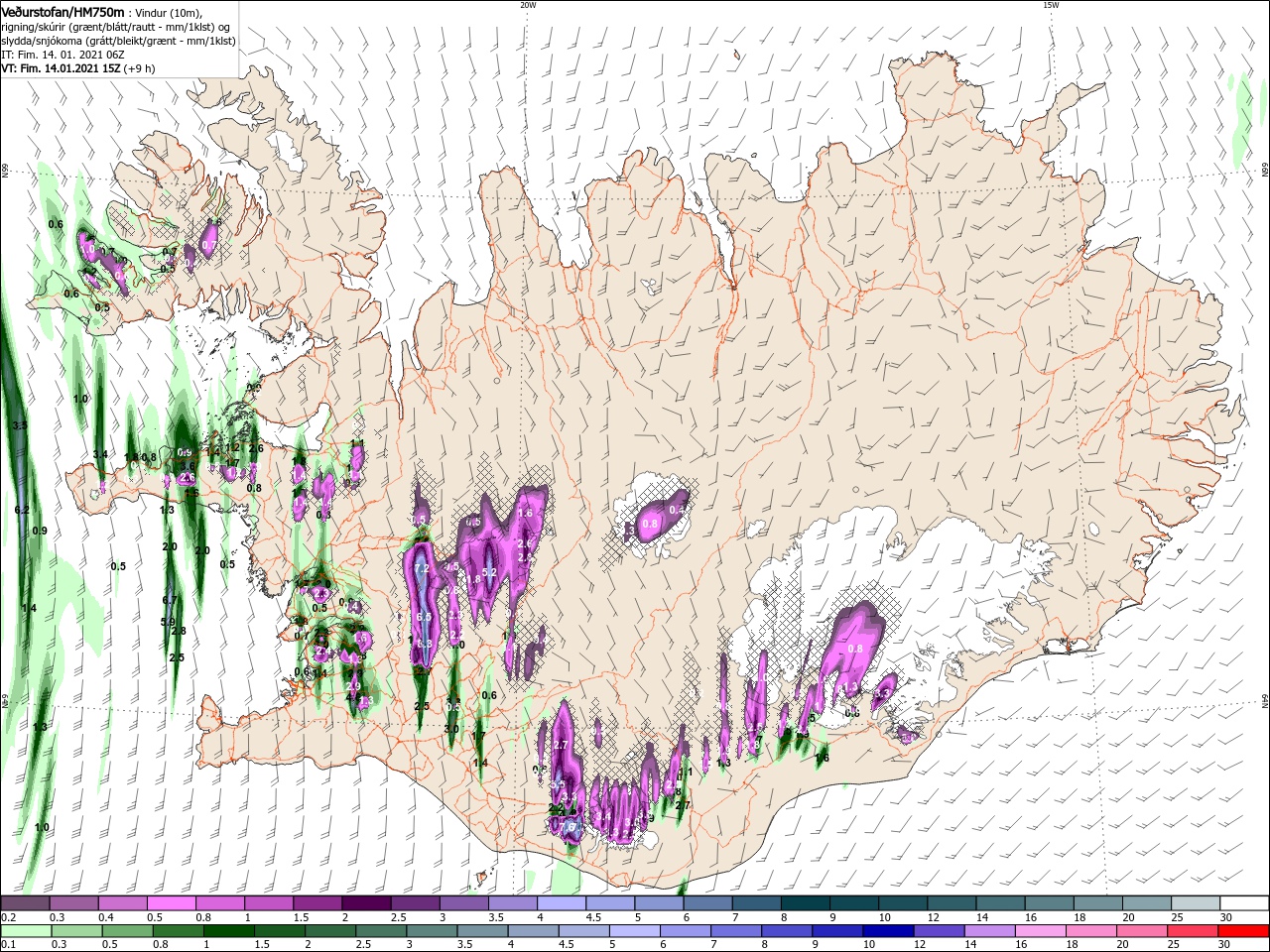Click the 15W longitude label
Image resolution: width=1270 pixels, height=952 pixels.
1052,5
